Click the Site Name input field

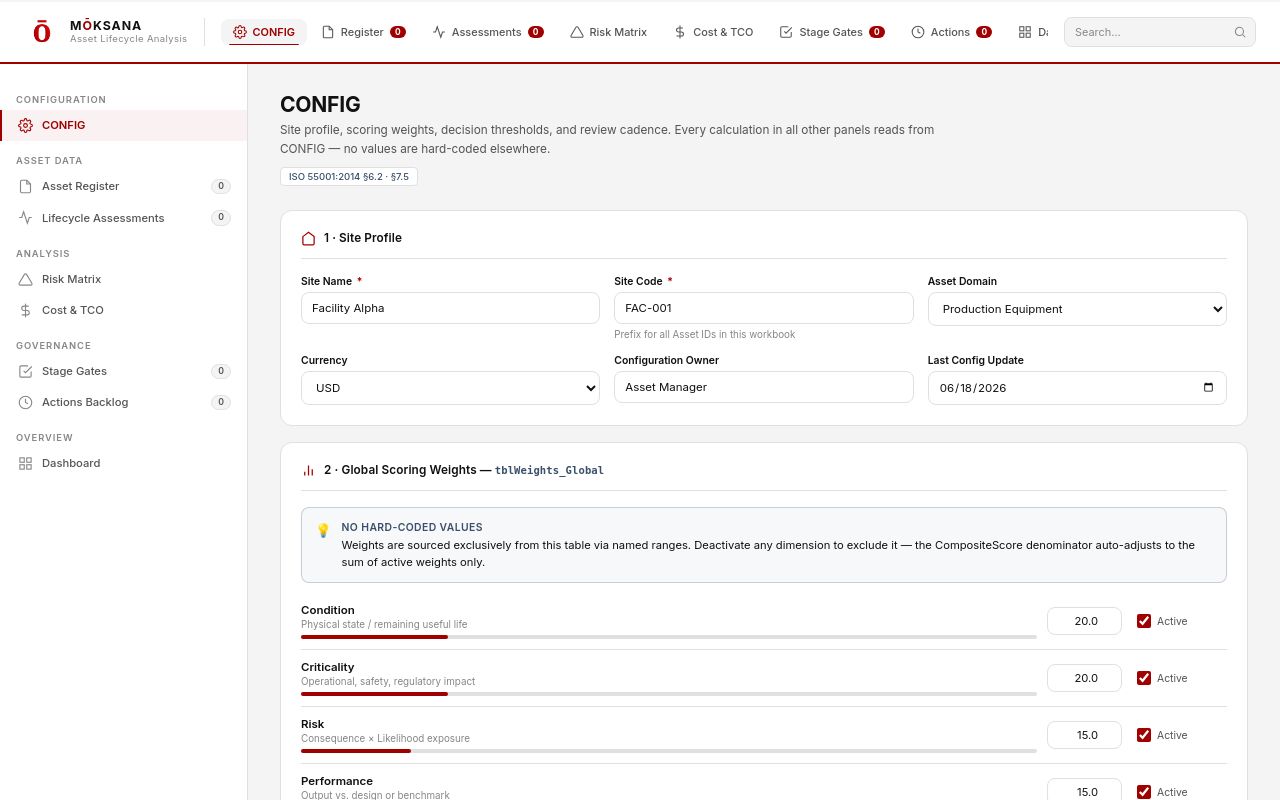(450, 308)
